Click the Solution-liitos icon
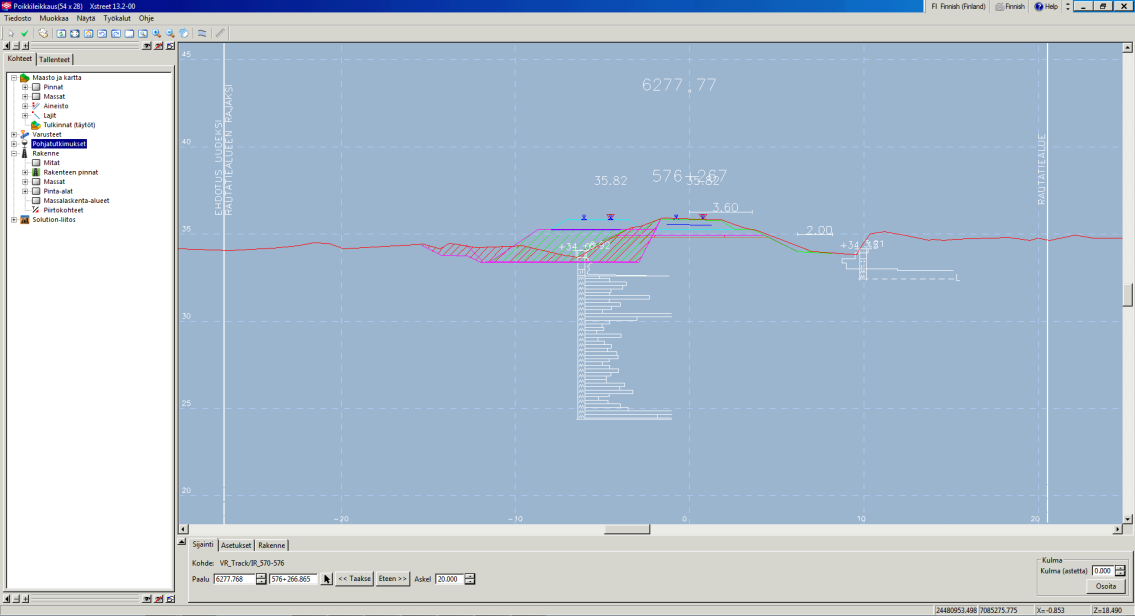The height and width of the screenshot is (616, 1135). 25,220
